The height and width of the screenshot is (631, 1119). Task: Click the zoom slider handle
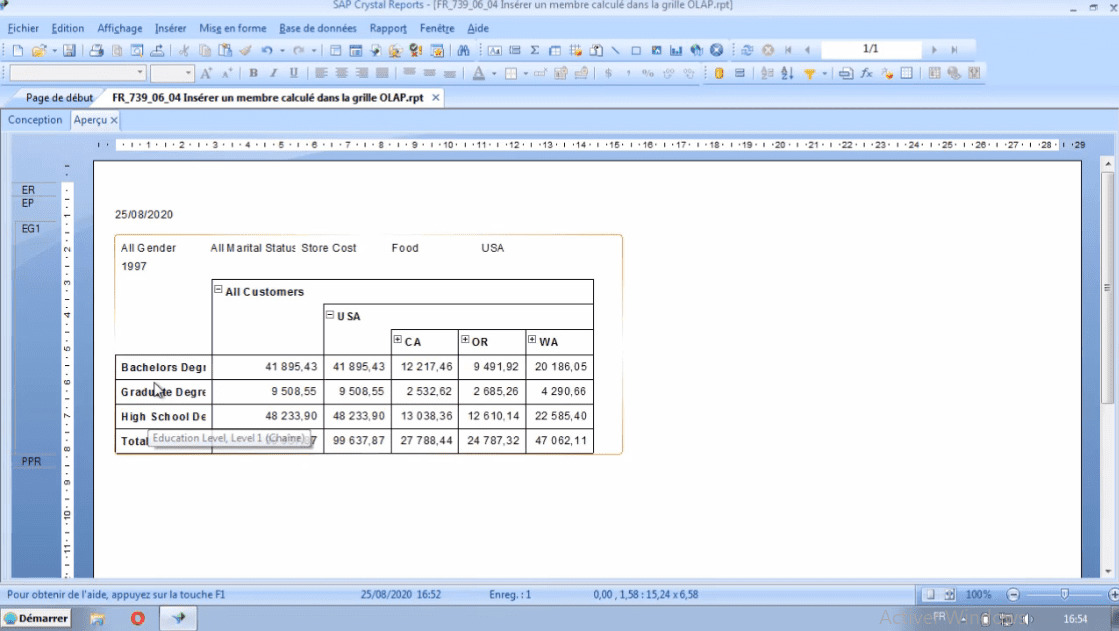[1064, 594]
